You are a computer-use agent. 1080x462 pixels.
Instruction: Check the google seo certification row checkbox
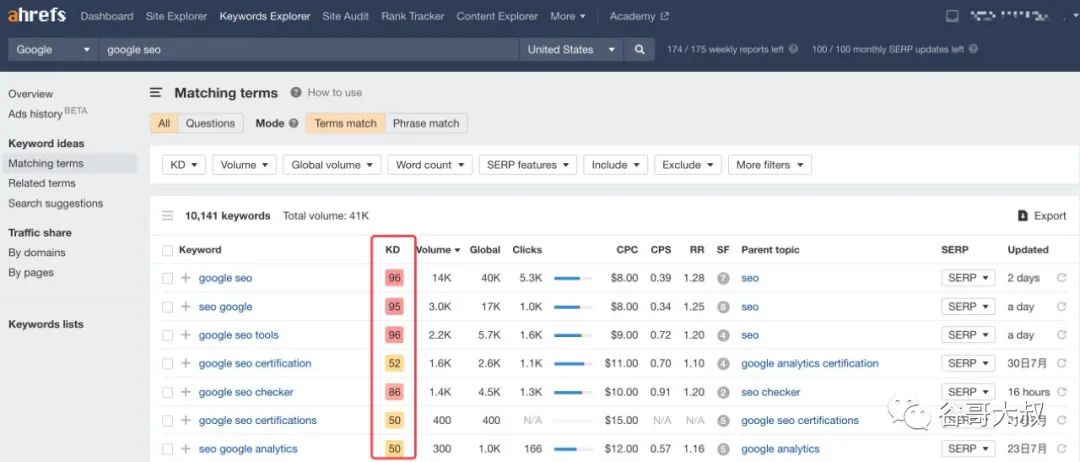click(167, 364)
